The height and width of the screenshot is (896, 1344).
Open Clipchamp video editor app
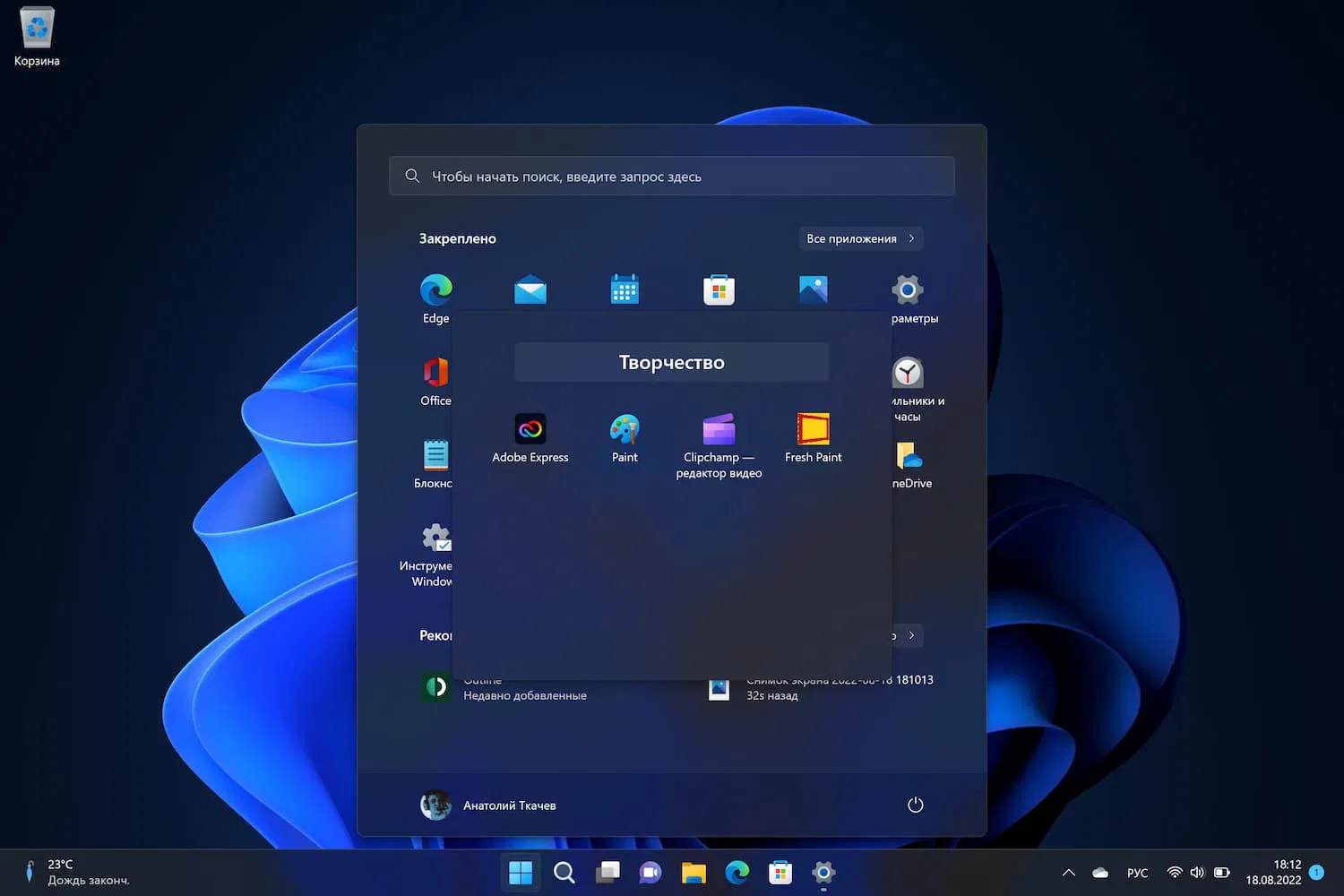point(719,430)
